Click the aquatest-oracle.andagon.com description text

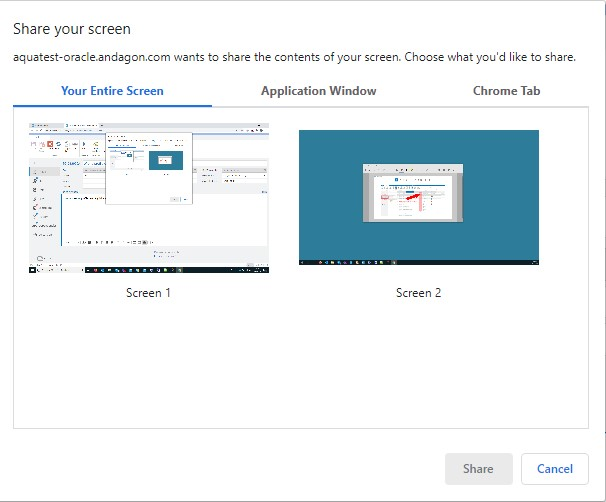[293, 57]
